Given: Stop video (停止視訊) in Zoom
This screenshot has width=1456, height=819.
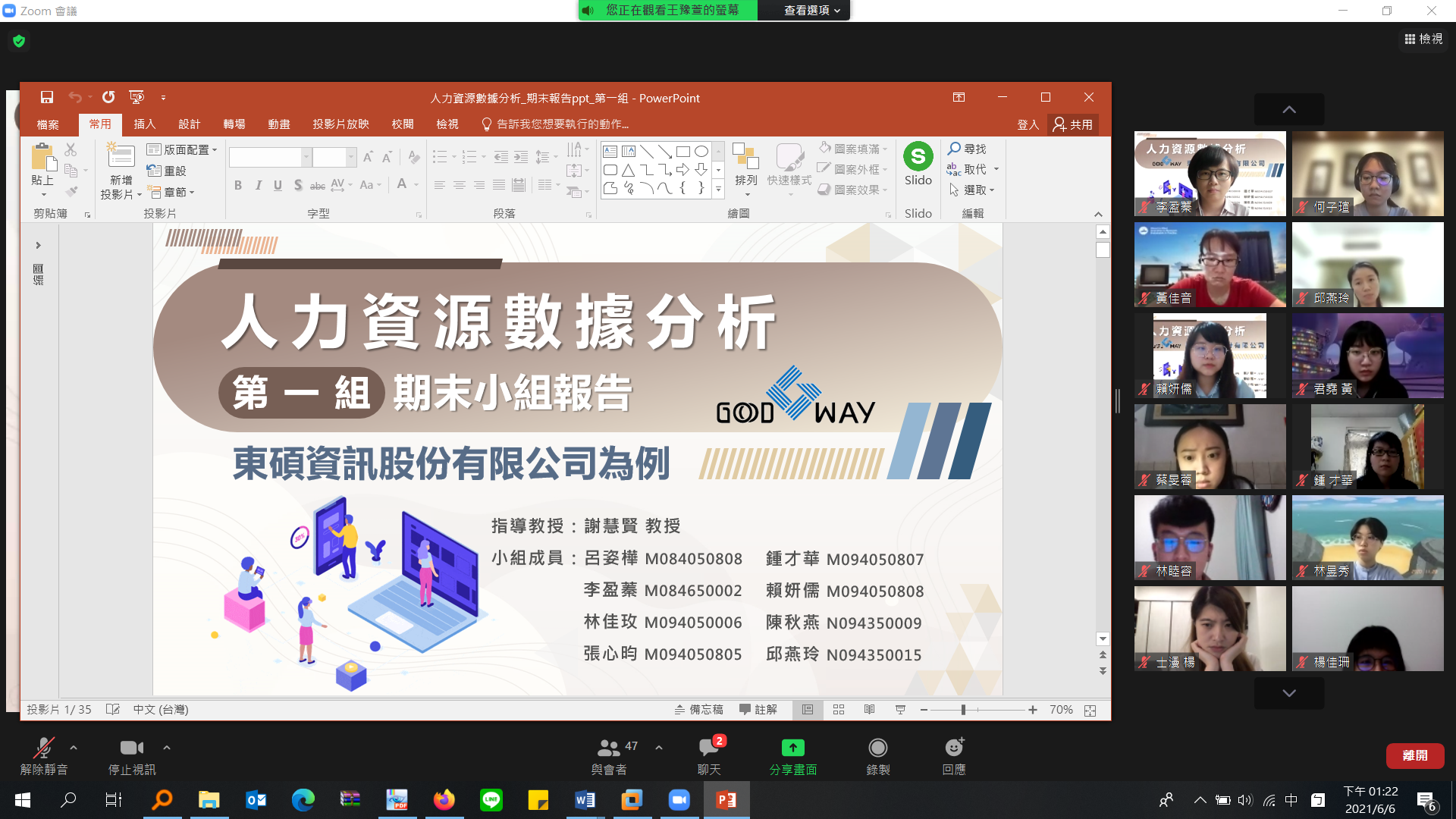Looking at the screenshot, I should 132,755.
